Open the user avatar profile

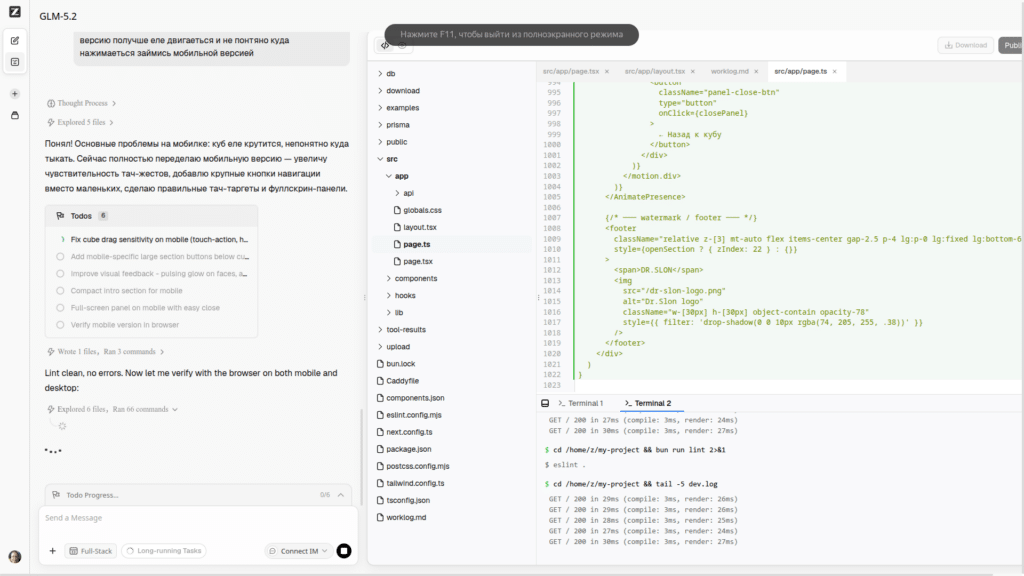(x=14, y=556)
